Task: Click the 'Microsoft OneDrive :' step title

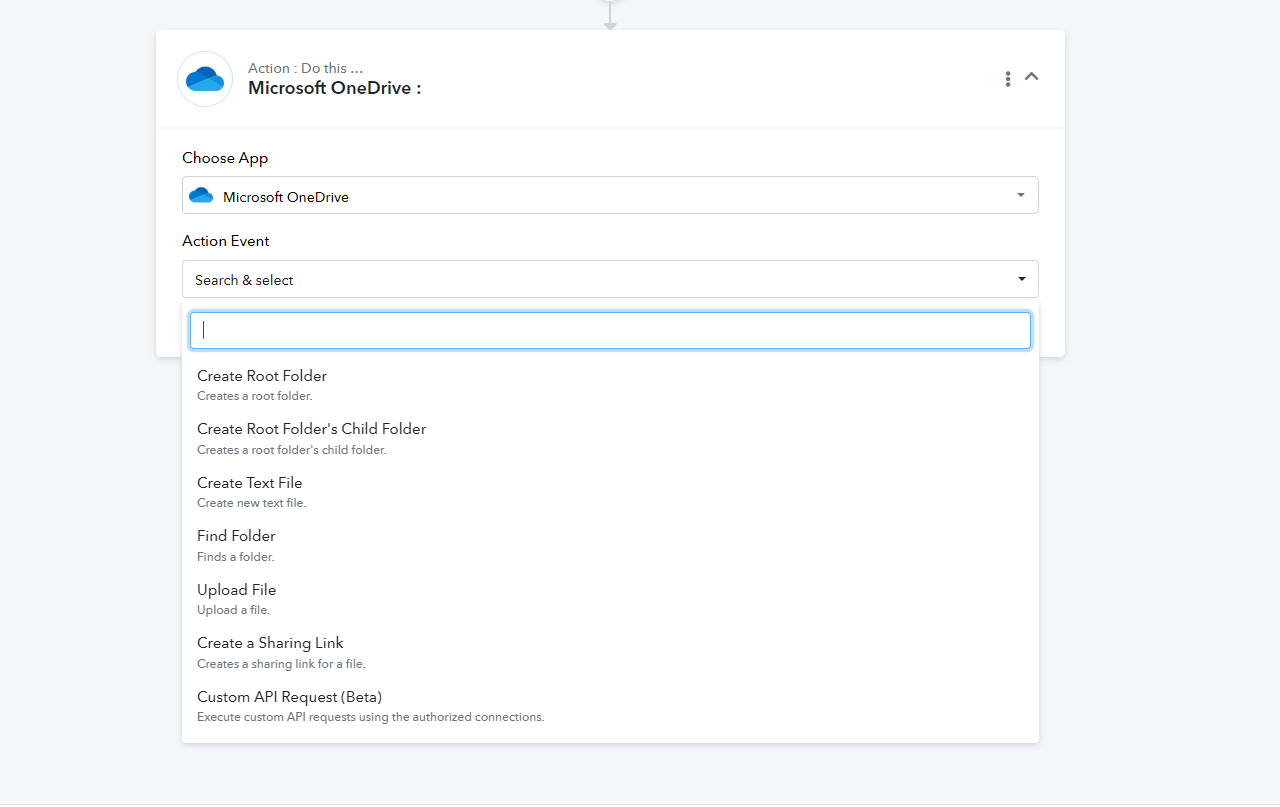Action: (x=335, y=88)
